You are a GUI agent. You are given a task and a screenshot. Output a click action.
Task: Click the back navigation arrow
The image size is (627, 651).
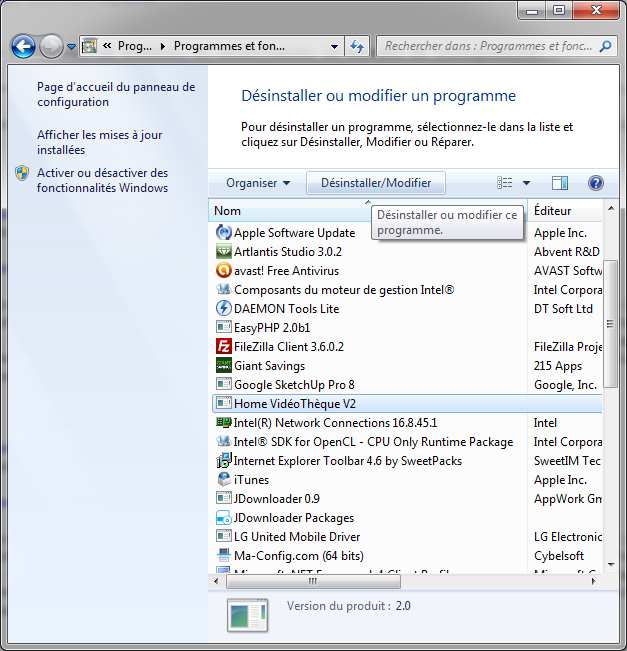pyautogui.click(x=23, y=46)
